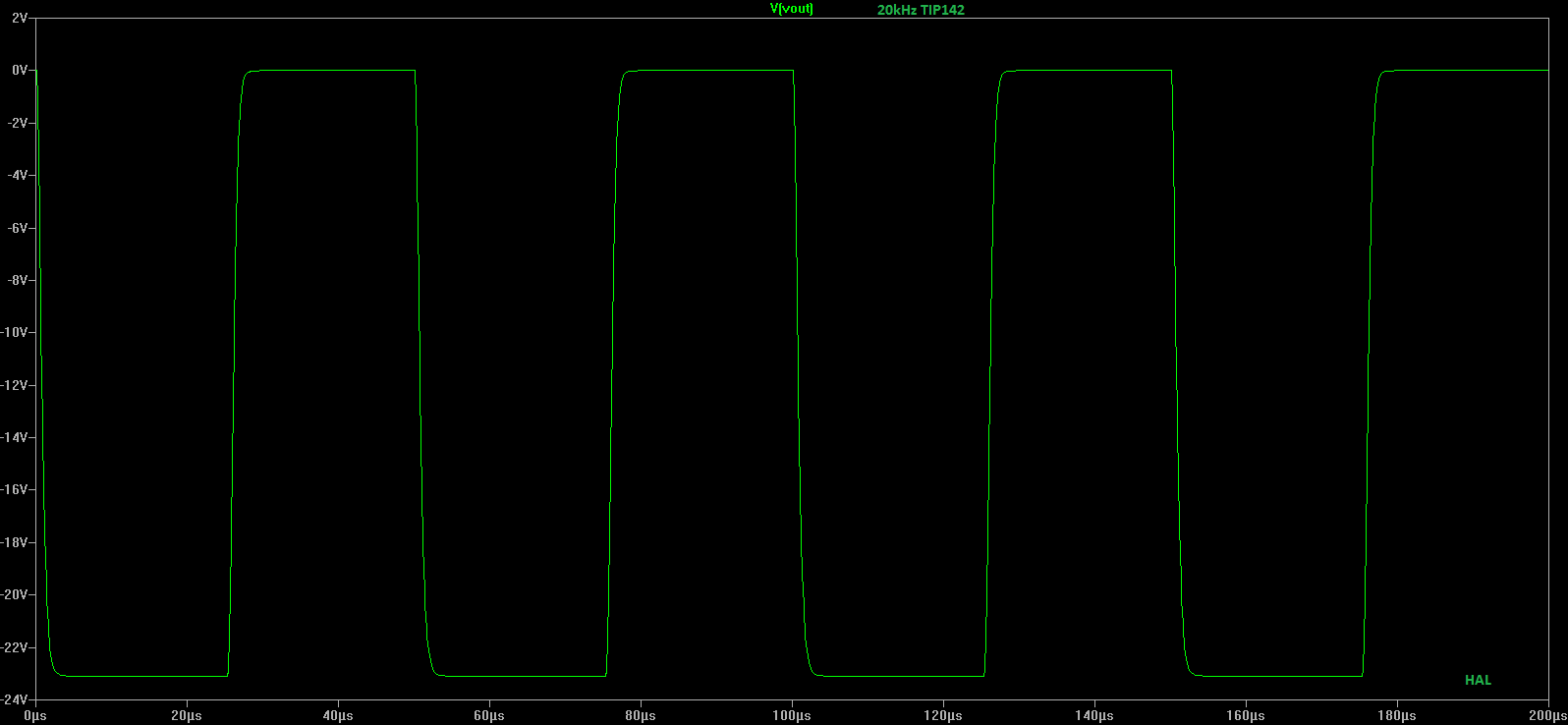The width and height of the screenshot is (1568, 725).
Task: Click the 160µs time axis label
Action: [1246, 716]
